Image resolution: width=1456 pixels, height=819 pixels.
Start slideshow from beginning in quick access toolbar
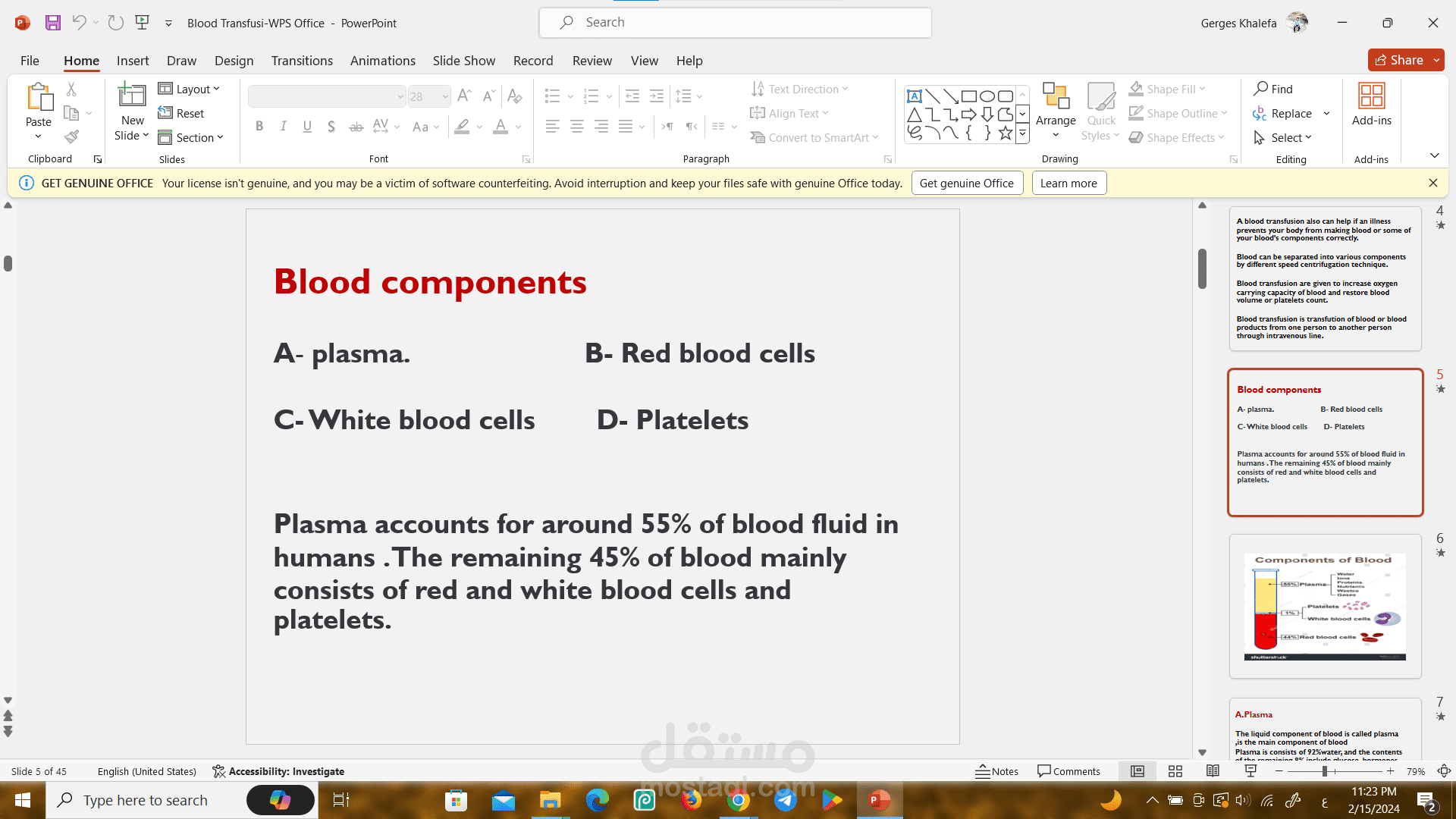click(142, 23)
